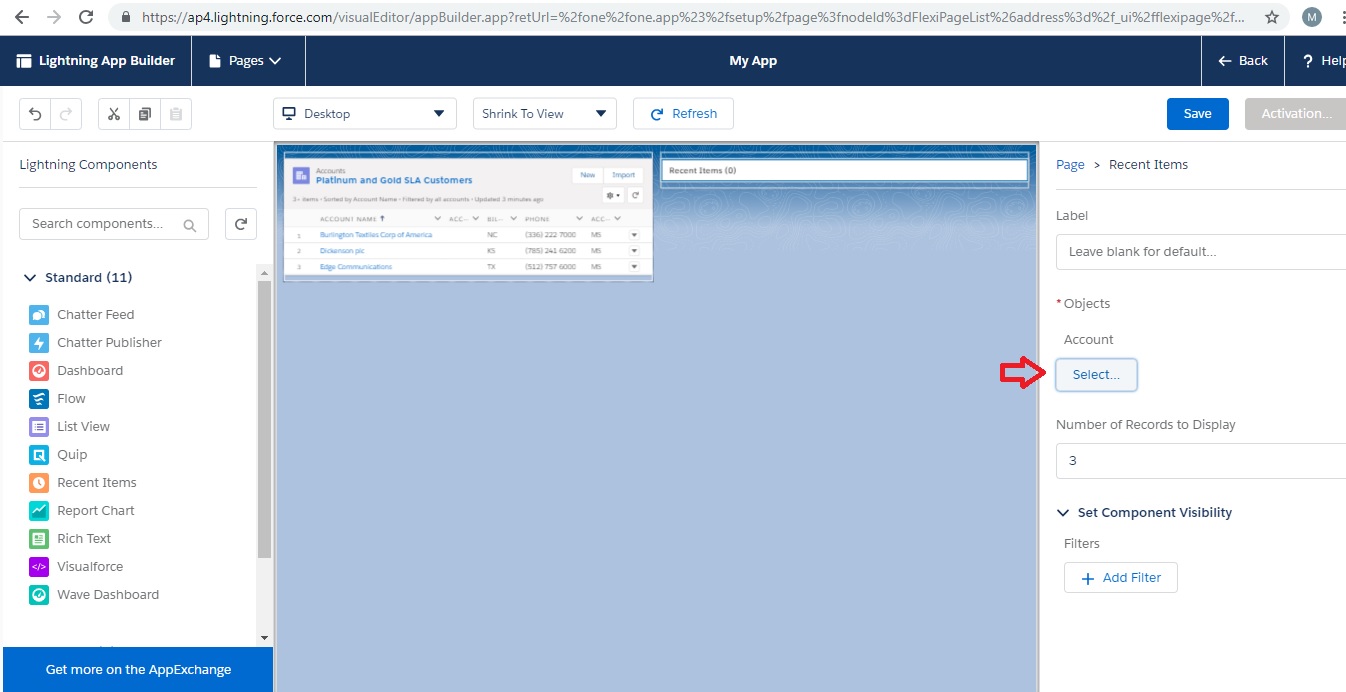Viewport: 1346px width, 692px height.
Task: Click Import button in Accounts preview
Action: 623,175
